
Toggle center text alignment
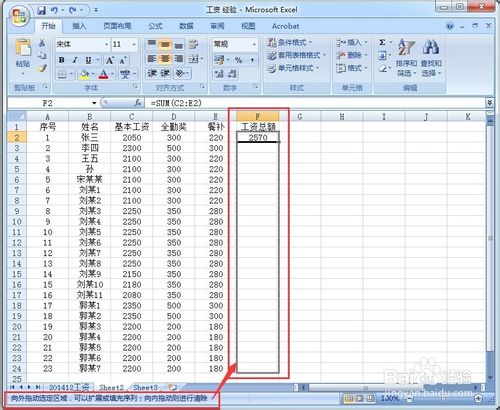pyautogui.click(x=165, y=59)
